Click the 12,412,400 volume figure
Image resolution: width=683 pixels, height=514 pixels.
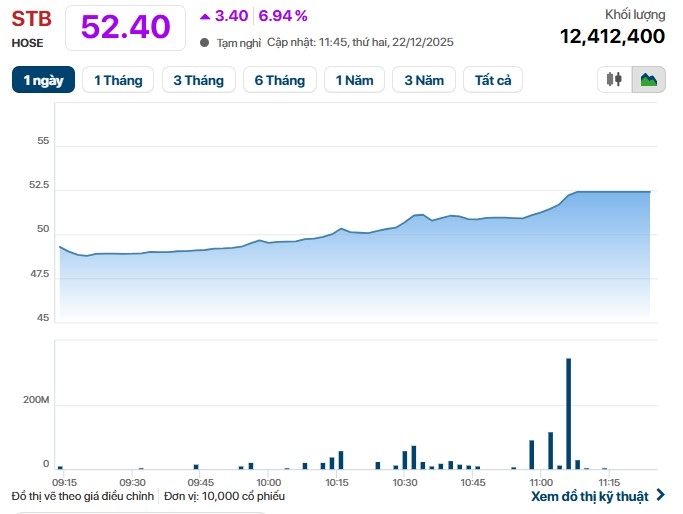point(612,36)
